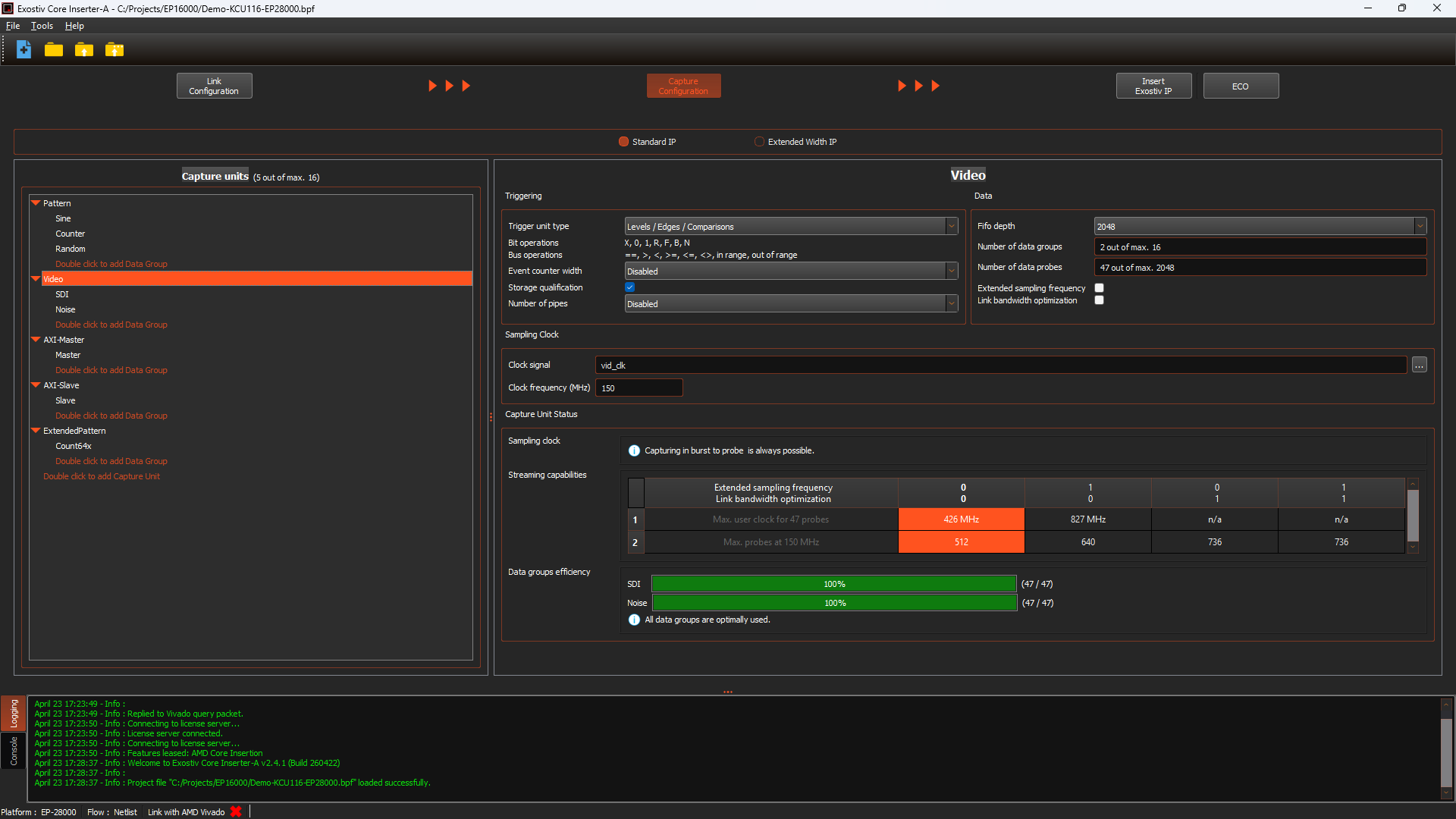The width and height of the screenshot is (1456, 819).
Task: Click the Link Configuration button
Action: click(x=214, y=86)
